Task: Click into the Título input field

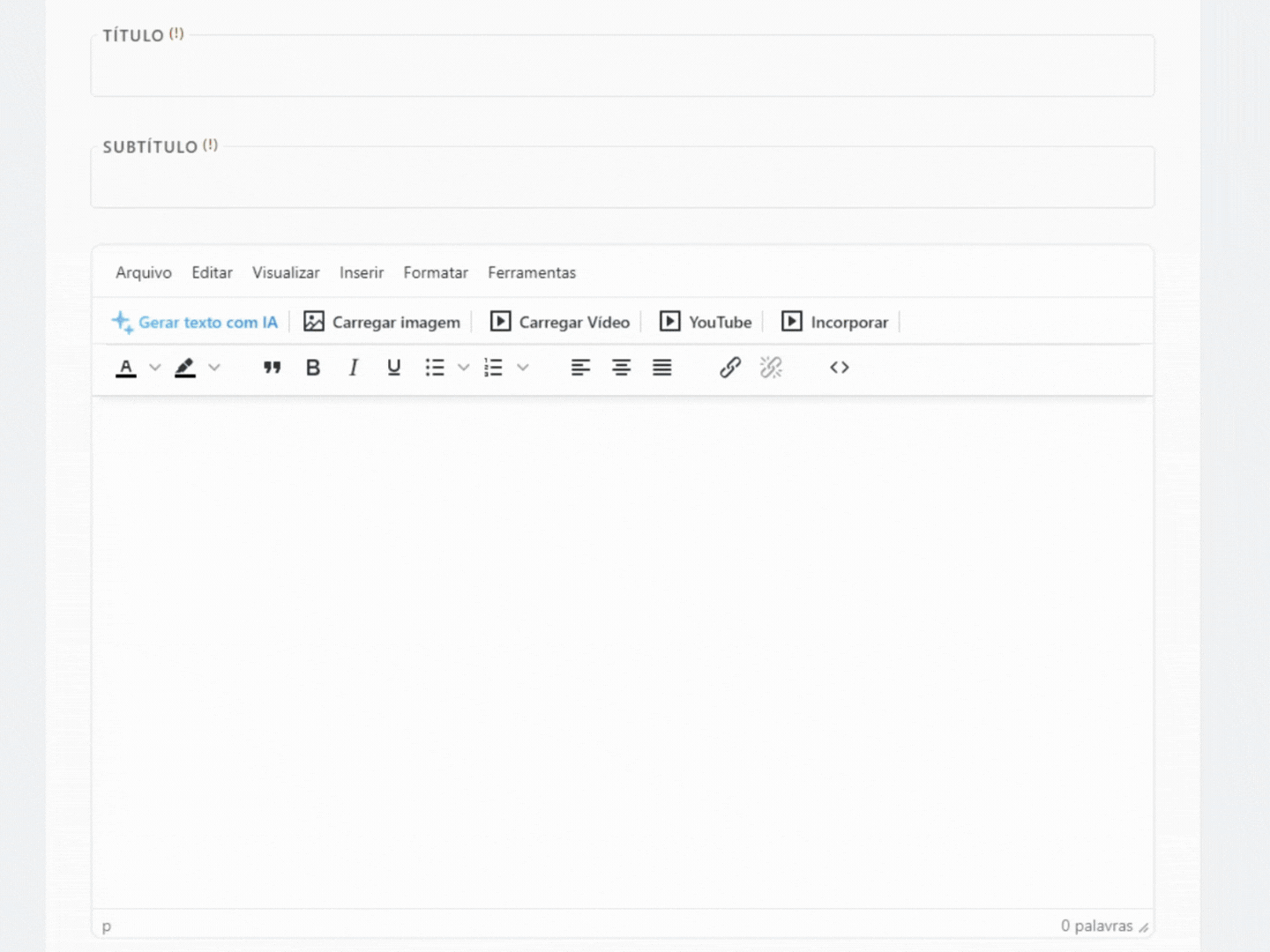Action: click(623, 66)
